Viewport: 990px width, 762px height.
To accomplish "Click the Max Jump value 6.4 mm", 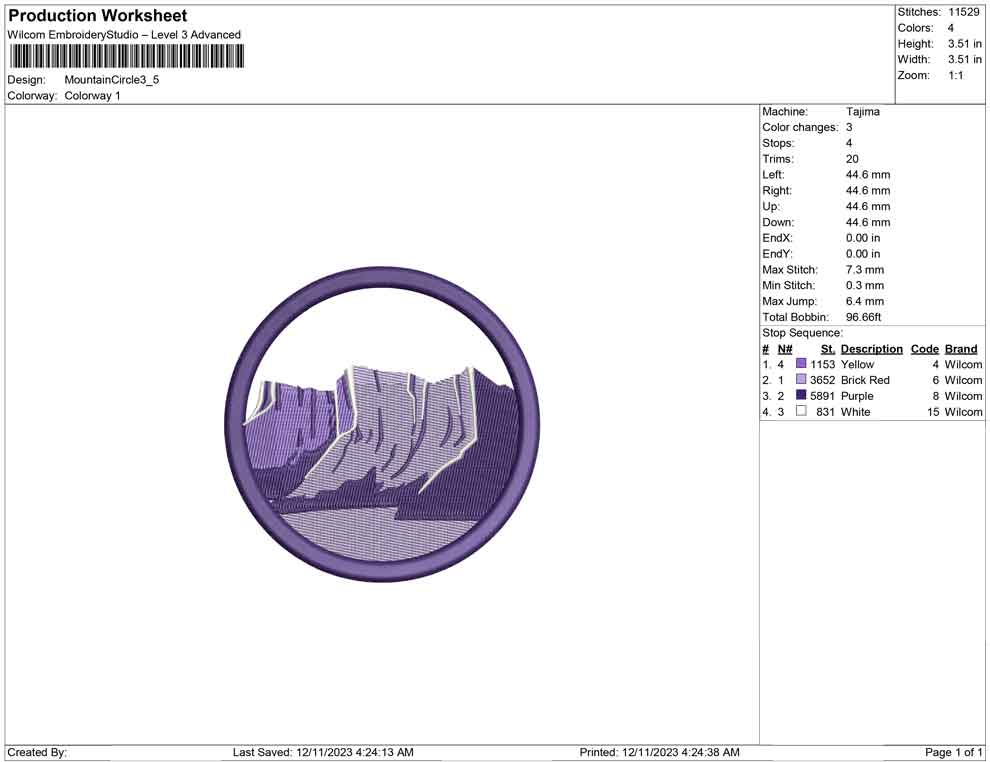I will (865, 301).
